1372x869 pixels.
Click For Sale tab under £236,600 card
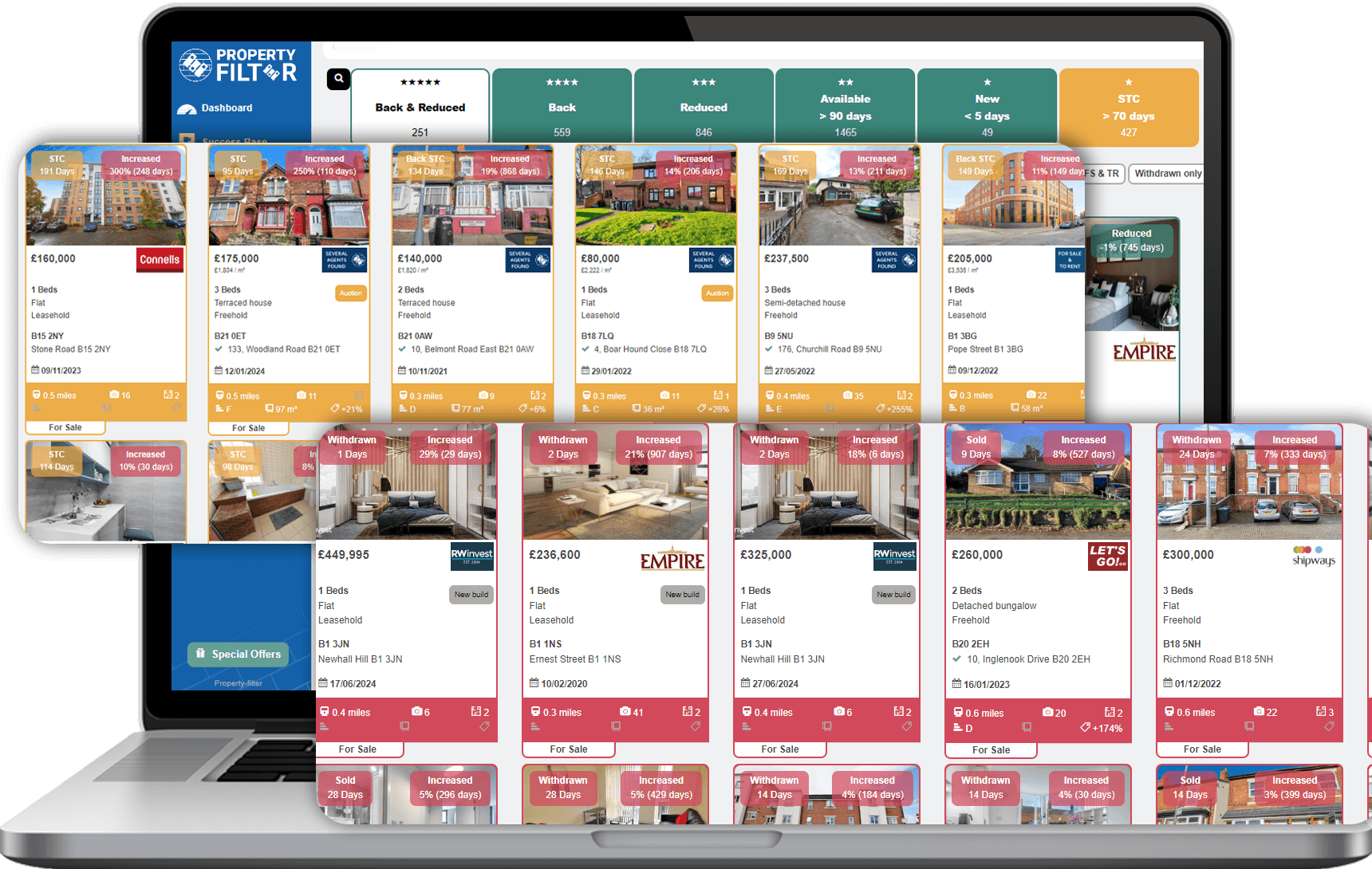coord(569,749)
